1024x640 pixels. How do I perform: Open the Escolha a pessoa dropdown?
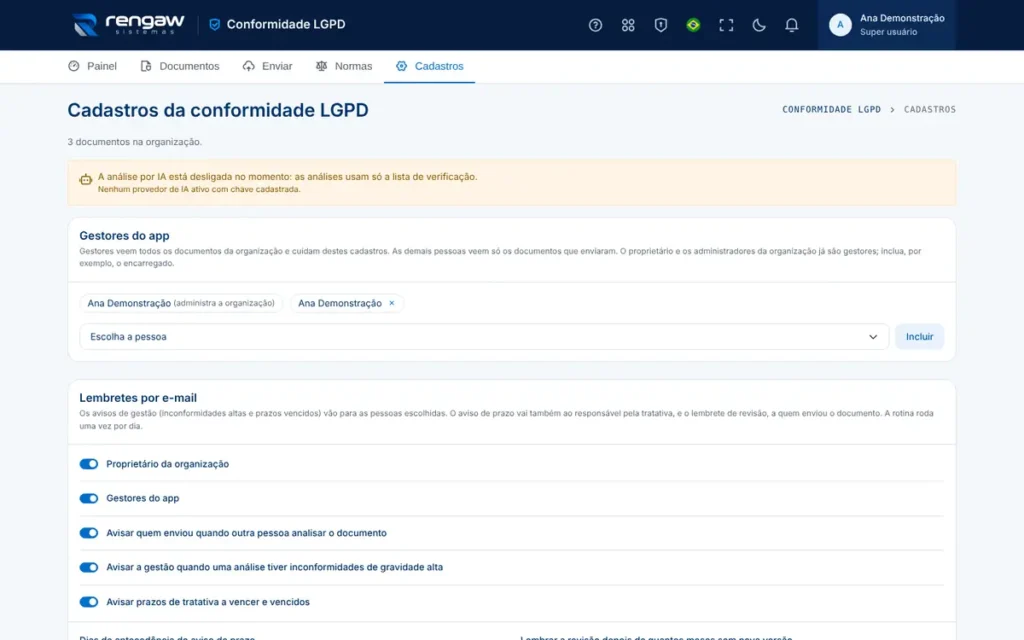click(x=484, y=337)
